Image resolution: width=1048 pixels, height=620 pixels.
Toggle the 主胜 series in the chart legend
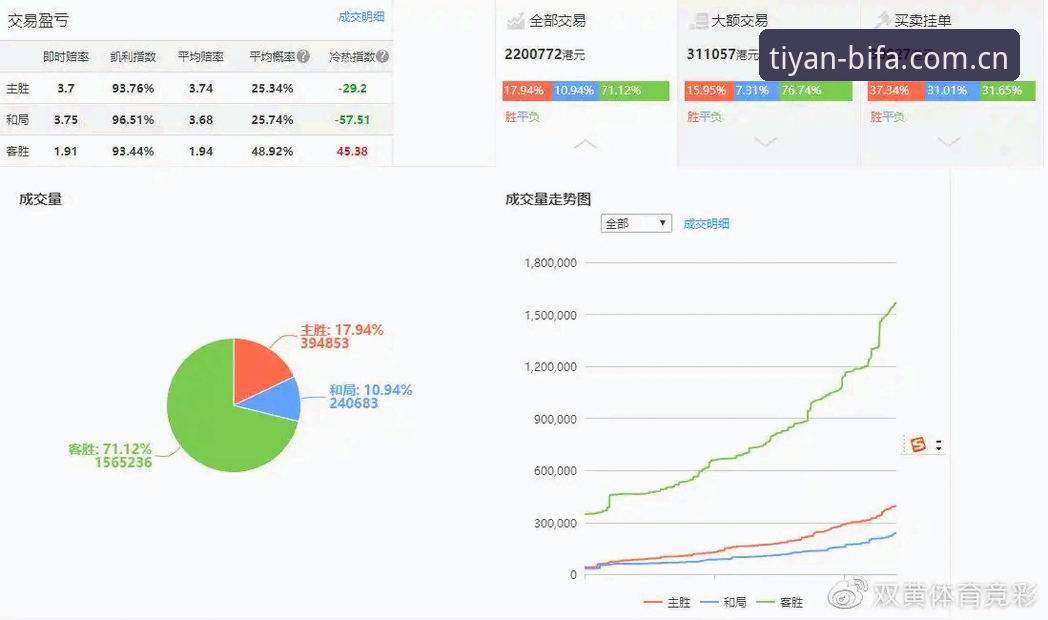(x=667, y=603)
